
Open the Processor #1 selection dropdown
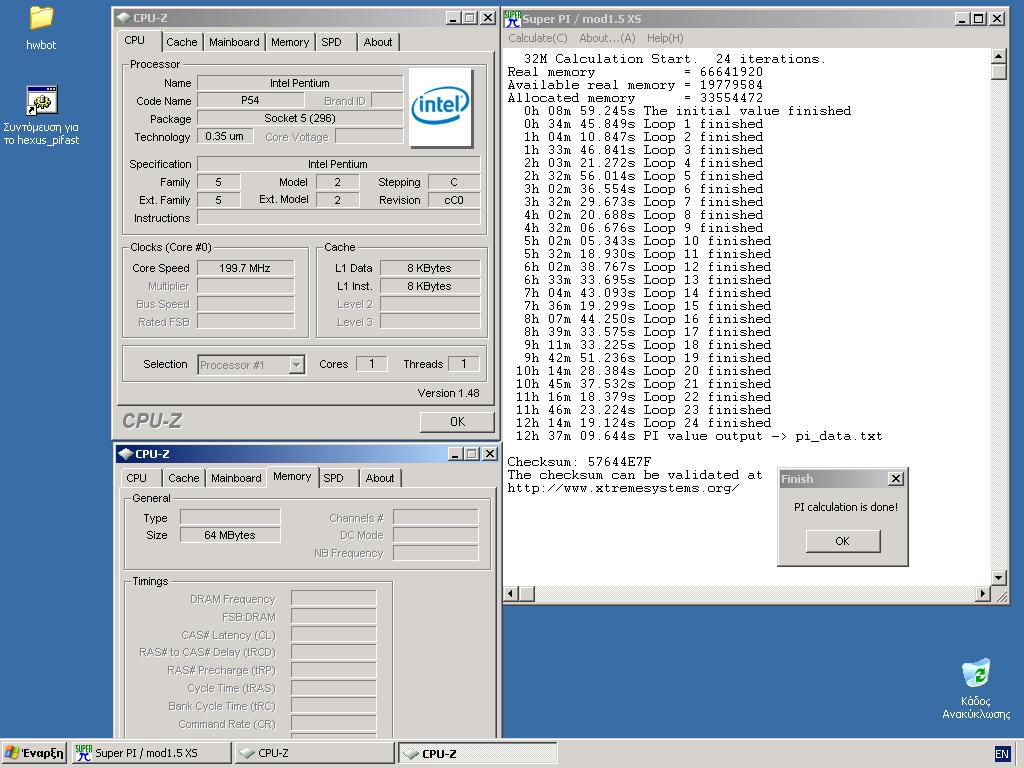tap(296, 364)
